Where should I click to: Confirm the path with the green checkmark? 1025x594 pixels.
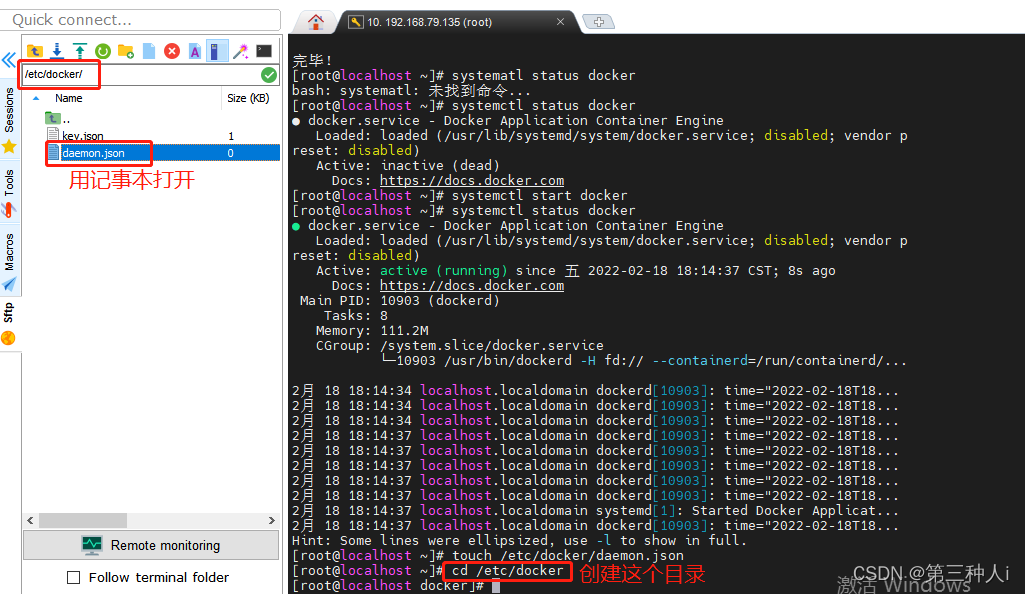(x=269, y=75)
